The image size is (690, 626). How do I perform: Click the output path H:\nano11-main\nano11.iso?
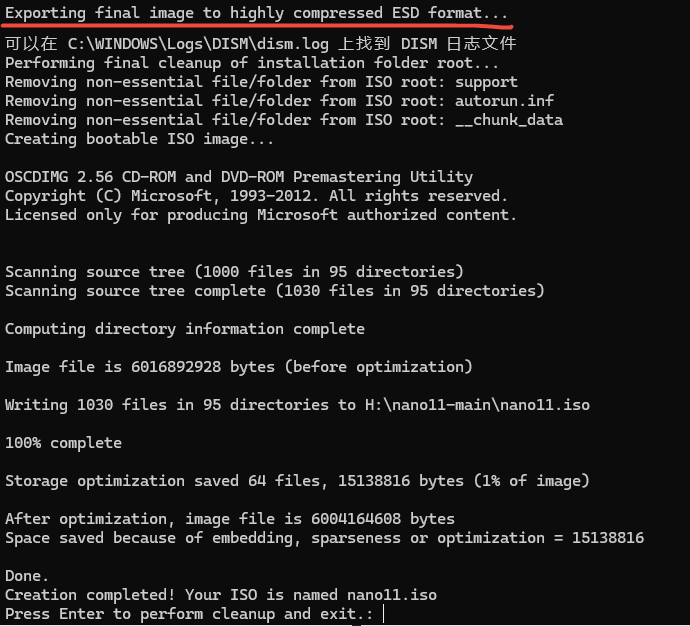pos(477,405)
